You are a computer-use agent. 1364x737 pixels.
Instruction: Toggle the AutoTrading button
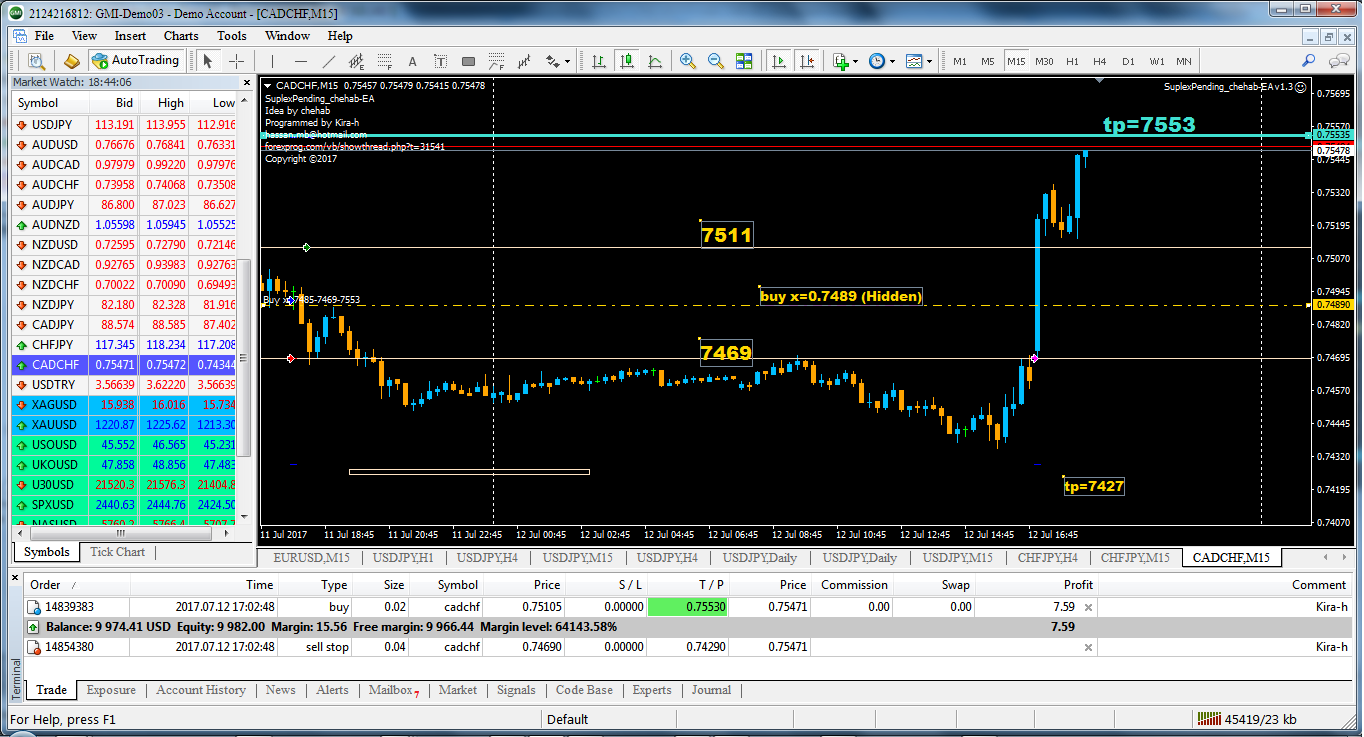coord(135,61)
